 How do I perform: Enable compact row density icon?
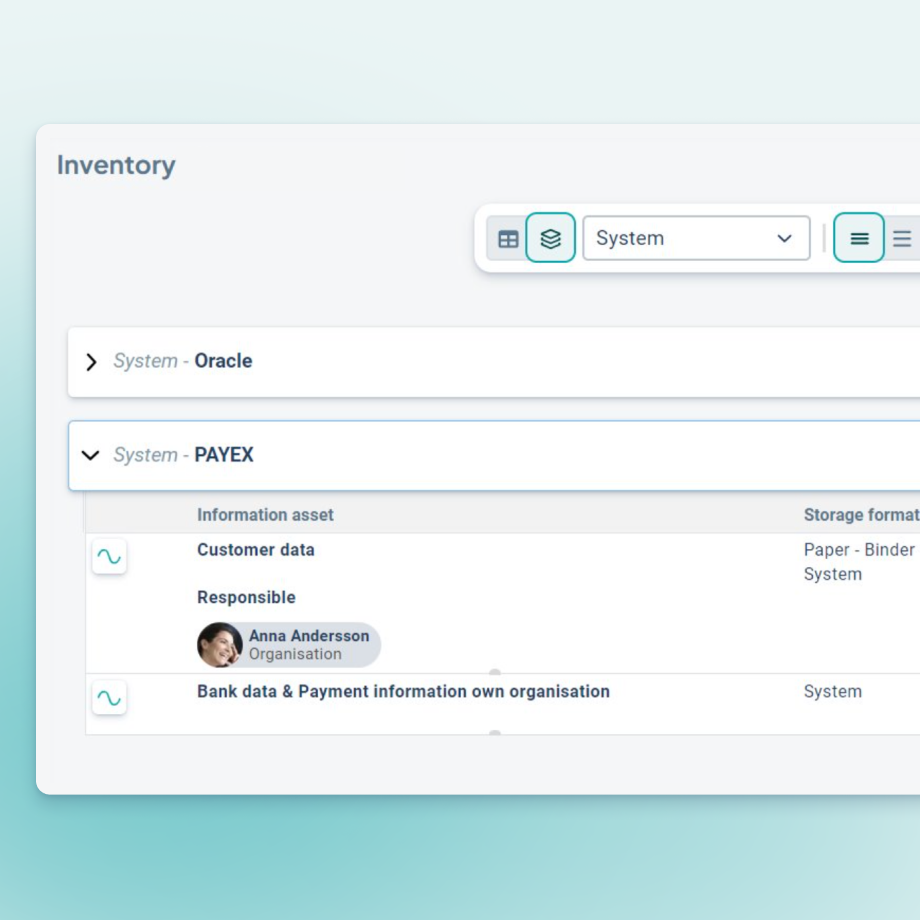pos(859,239)
